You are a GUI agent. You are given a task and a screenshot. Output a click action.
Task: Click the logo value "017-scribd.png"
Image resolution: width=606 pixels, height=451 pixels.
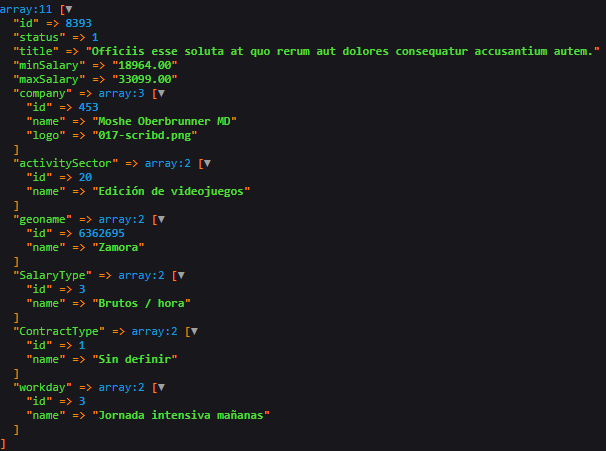pyautogui.click(x=145, y=135)
